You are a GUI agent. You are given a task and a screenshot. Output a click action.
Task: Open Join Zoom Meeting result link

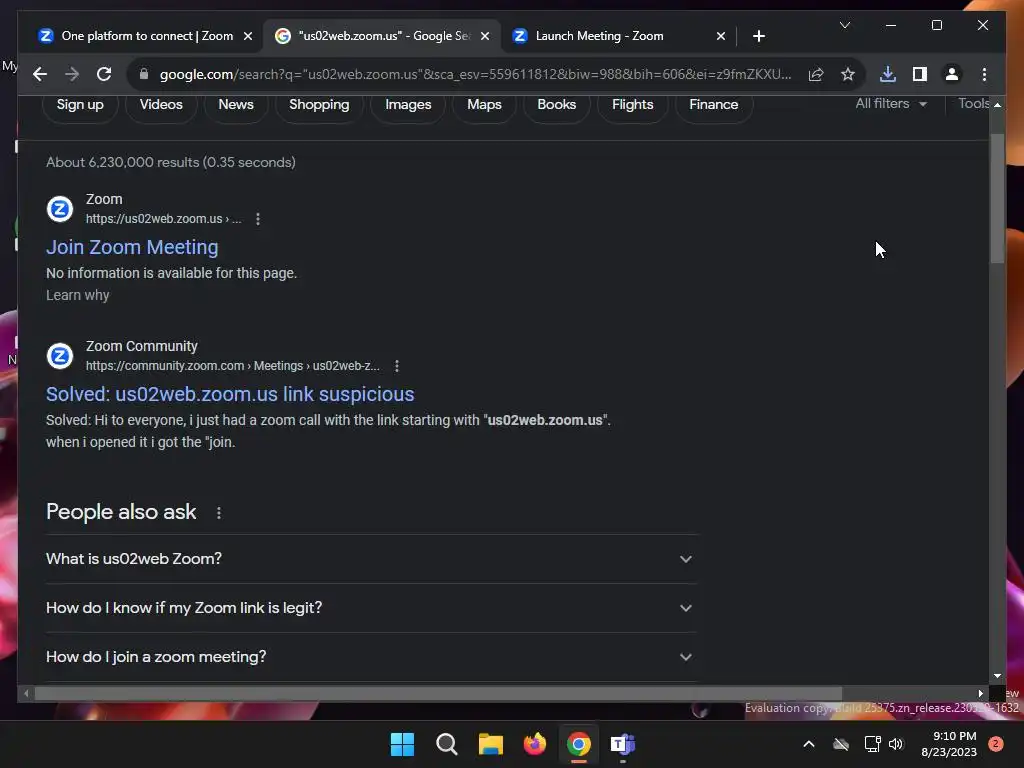[x=132, y=247]
